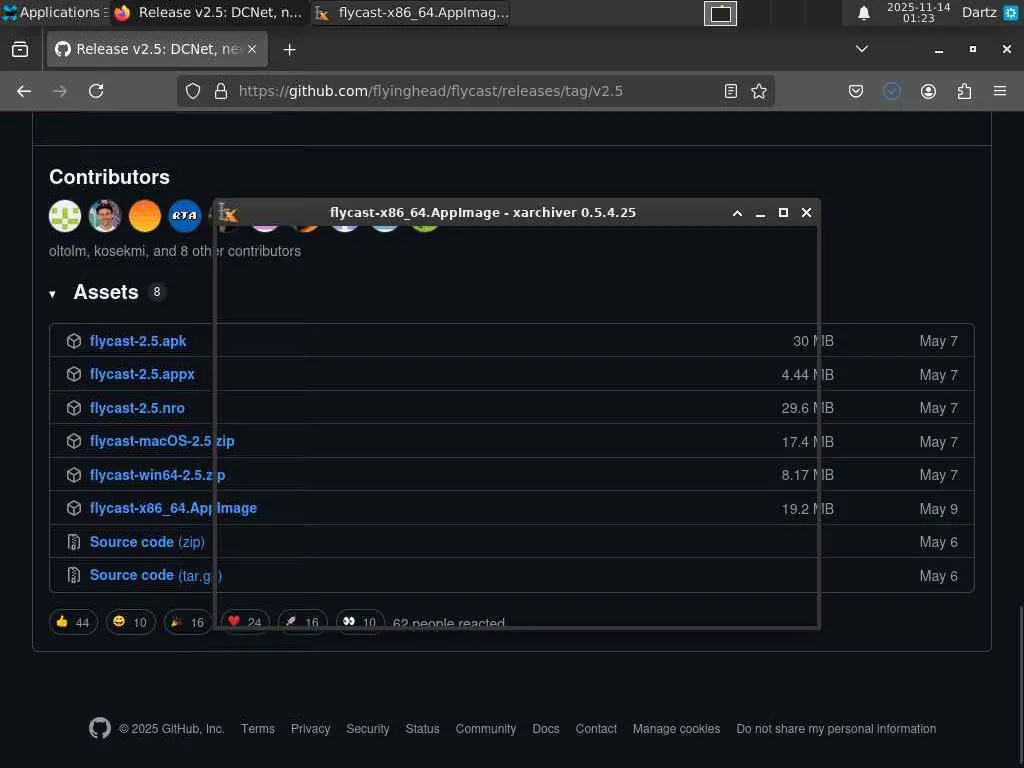Open the Security footer link

(x=368, y=729)
